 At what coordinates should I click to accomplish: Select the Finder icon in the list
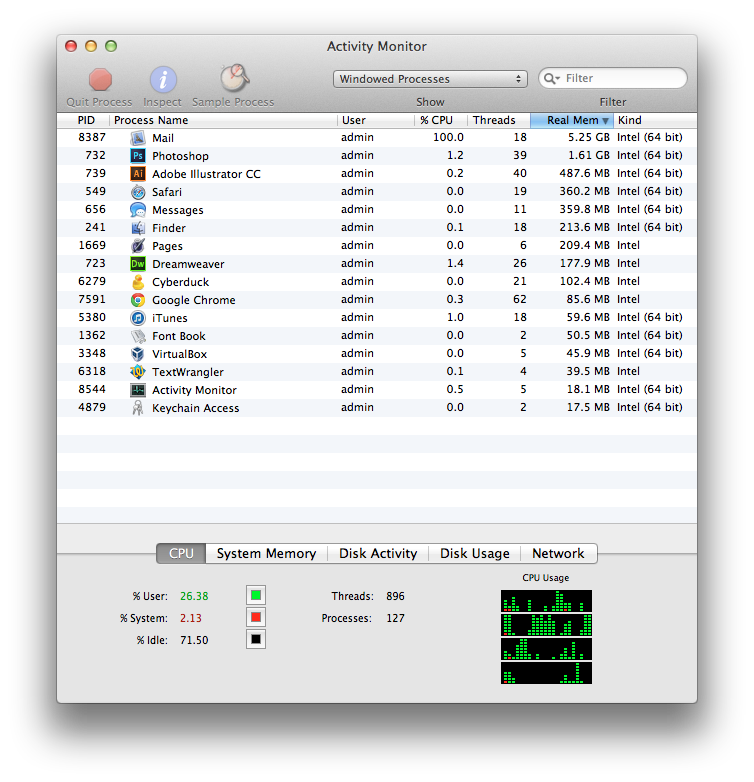pos(138,228)
